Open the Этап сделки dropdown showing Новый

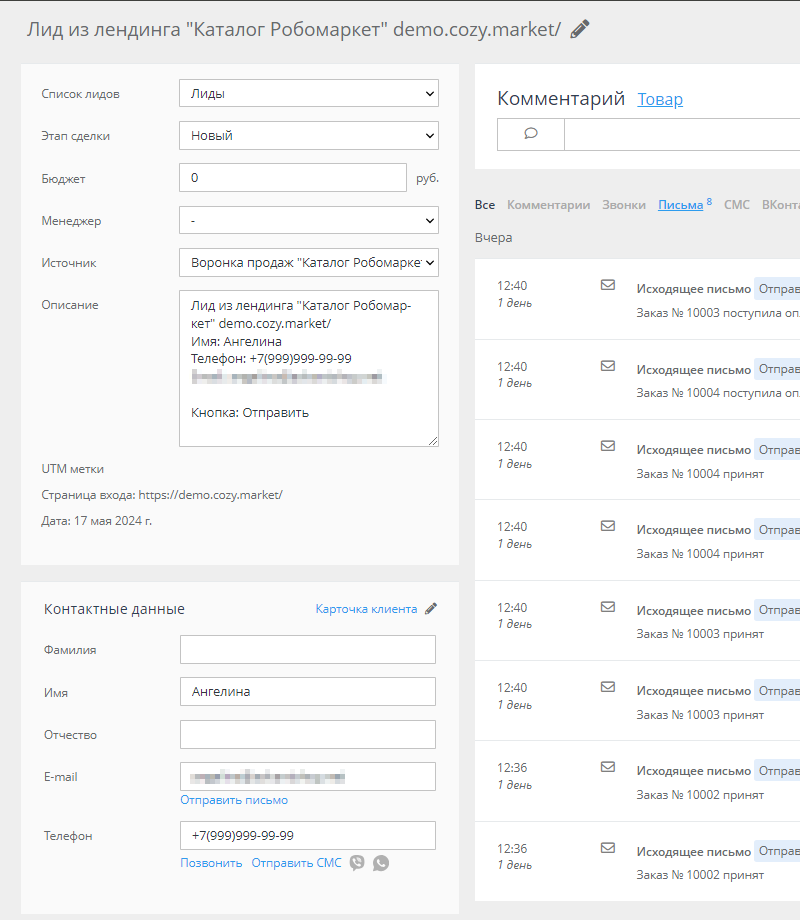pos(309,136)
